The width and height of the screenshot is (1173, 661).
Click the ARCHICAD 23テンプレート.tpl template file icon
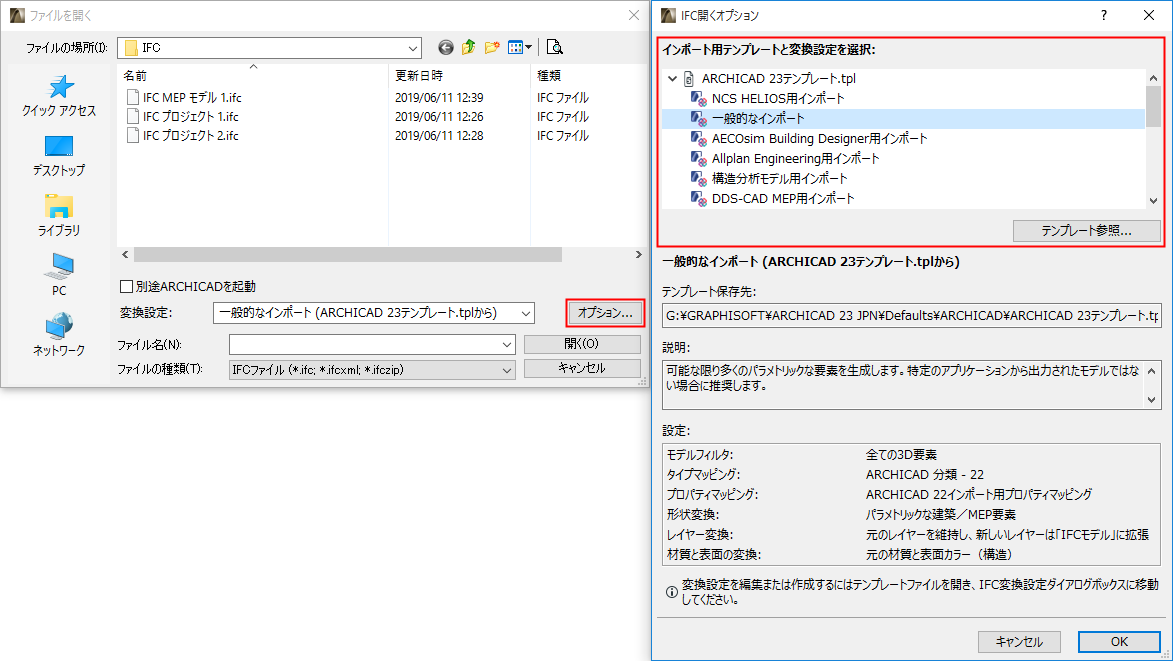point(689,79)
